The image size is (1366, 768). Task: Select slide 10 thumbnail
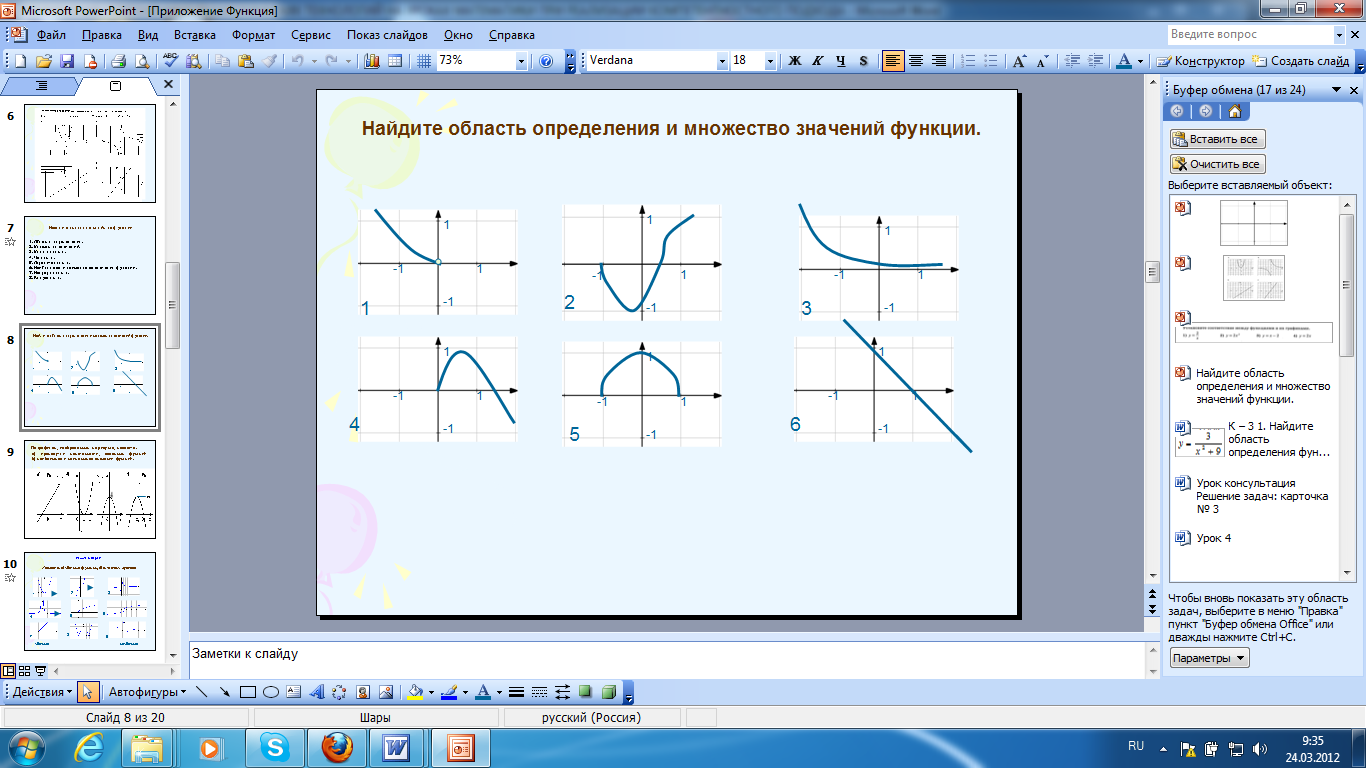[90, 601]
